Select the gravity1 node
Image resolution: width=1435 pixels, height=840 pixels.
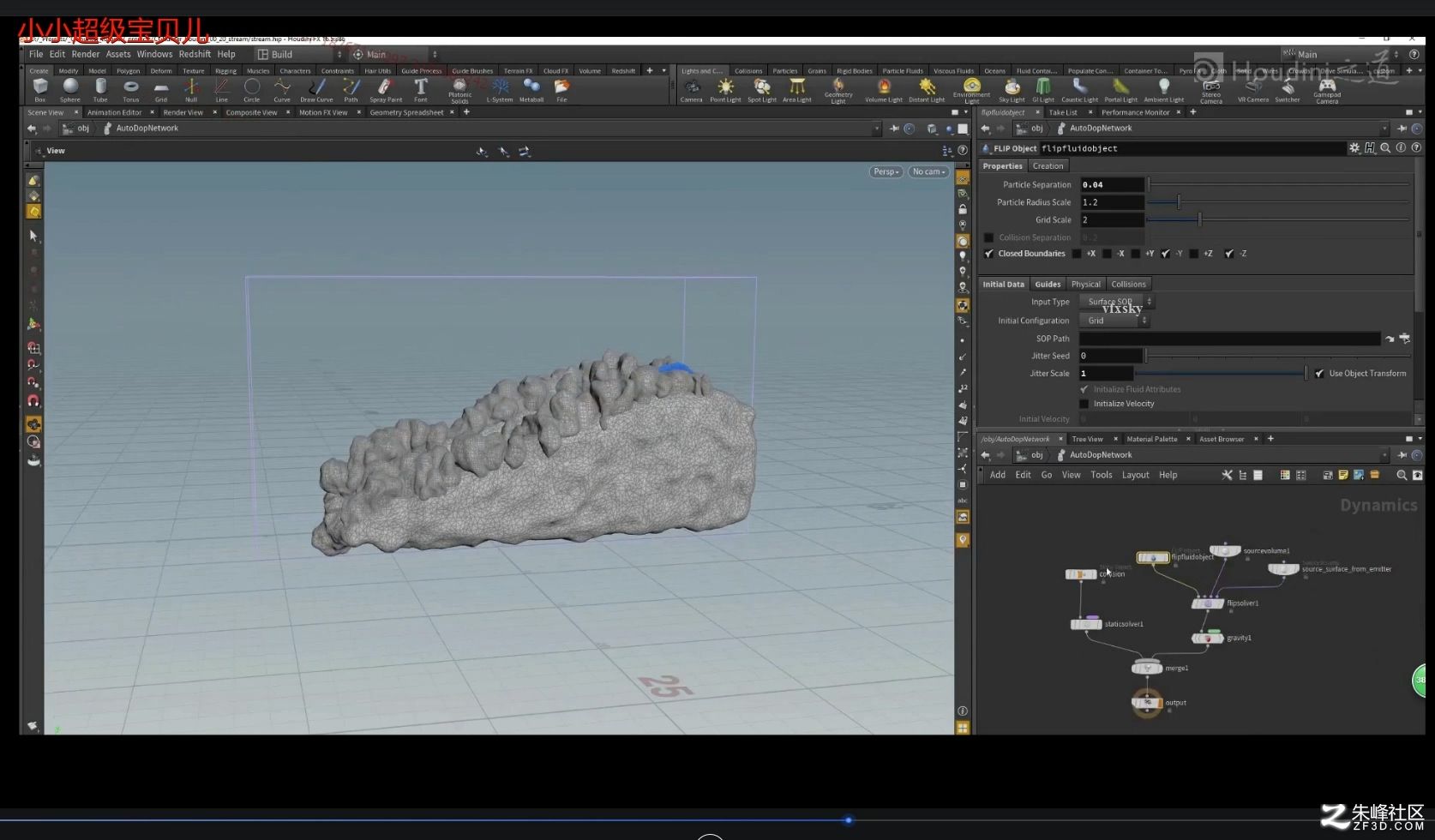tap(1208, 638)
